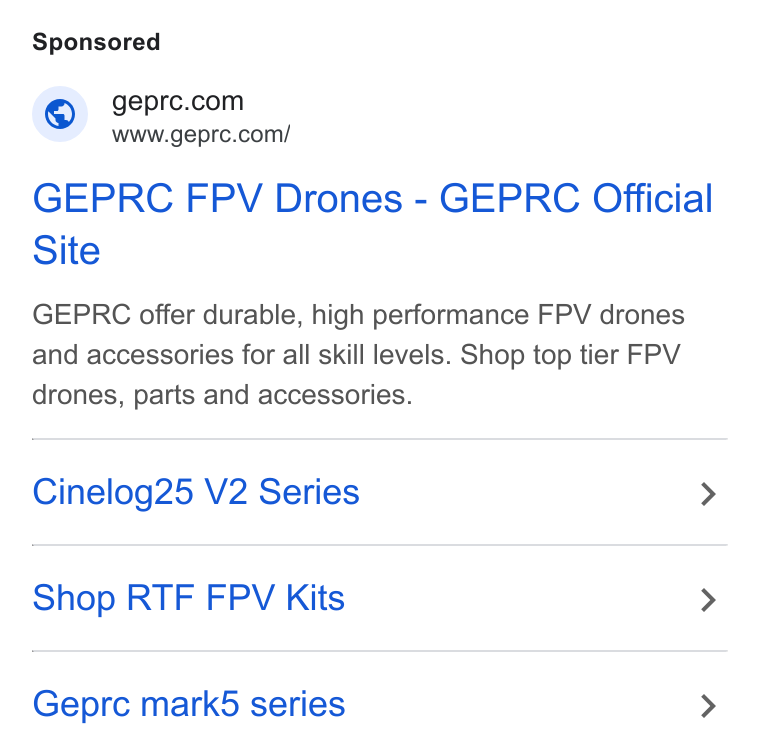
Task: Click the geprc.com site name
Action: (177, 102)
